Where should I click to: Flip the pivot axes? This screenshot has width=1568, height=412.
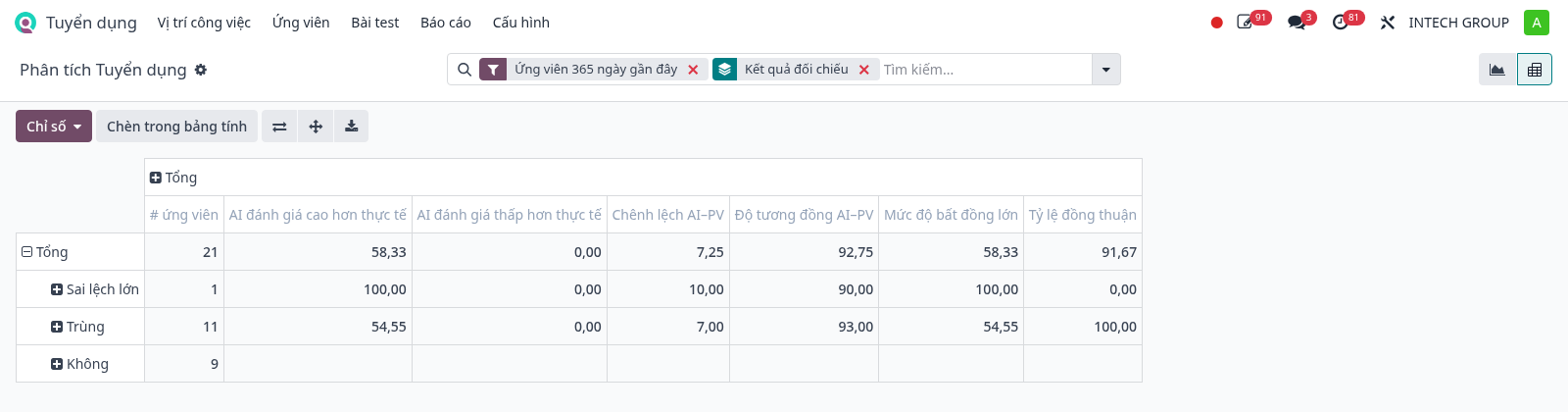pos(279,127)
